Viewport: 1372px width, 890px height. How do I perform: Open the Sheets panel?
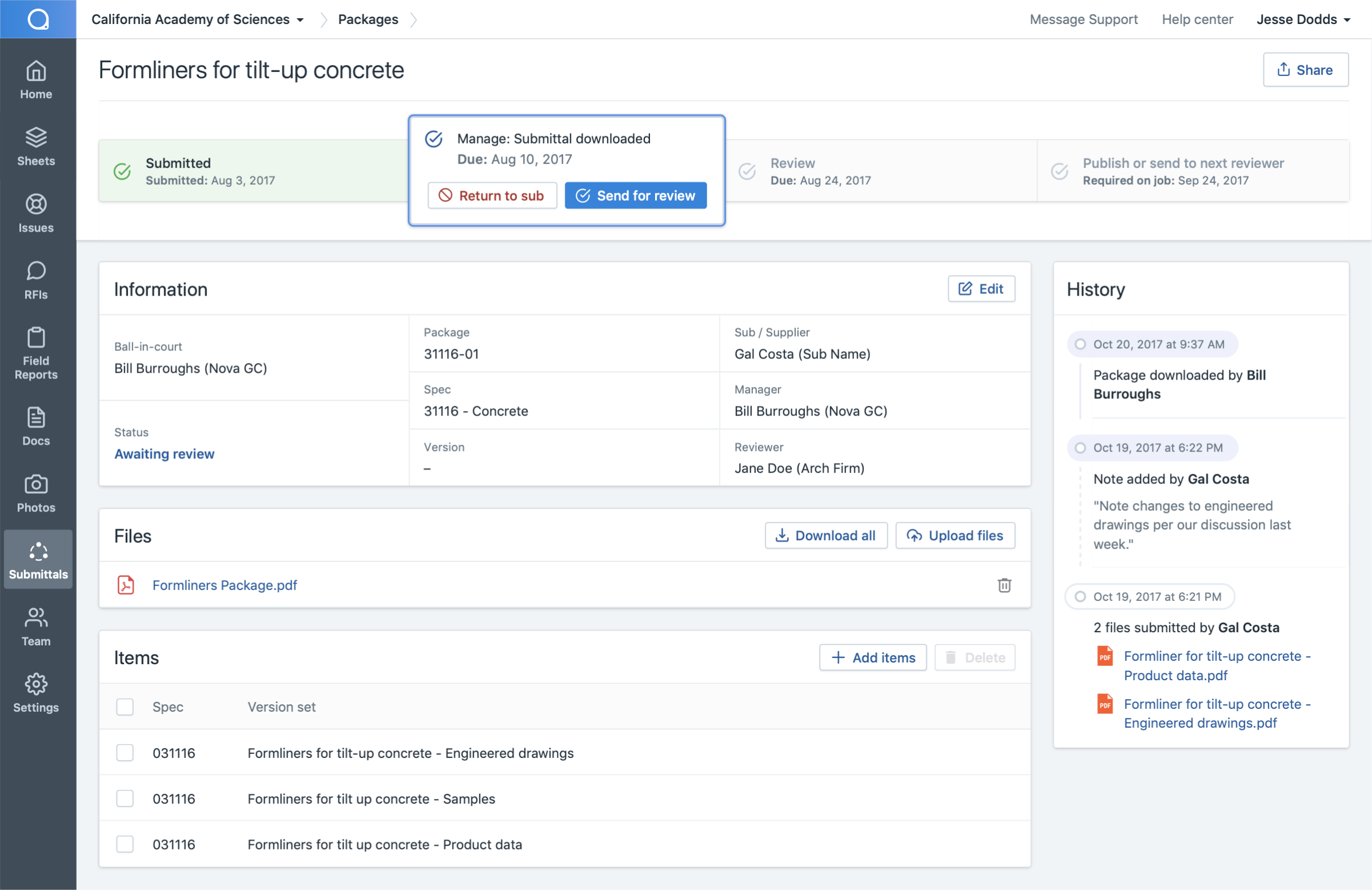tap(36, 147)
